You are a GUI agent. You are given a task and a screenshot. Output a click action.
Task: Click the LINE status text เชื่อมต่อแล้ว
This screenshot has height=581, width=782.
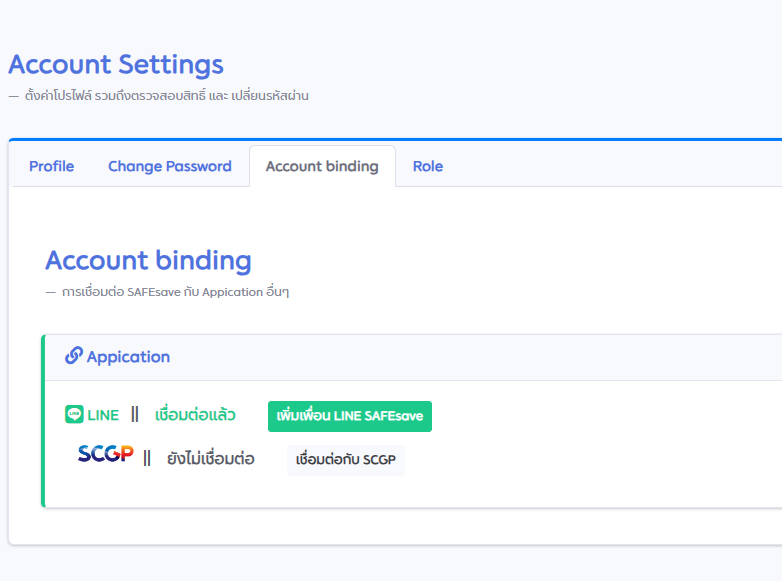(195, 414)
